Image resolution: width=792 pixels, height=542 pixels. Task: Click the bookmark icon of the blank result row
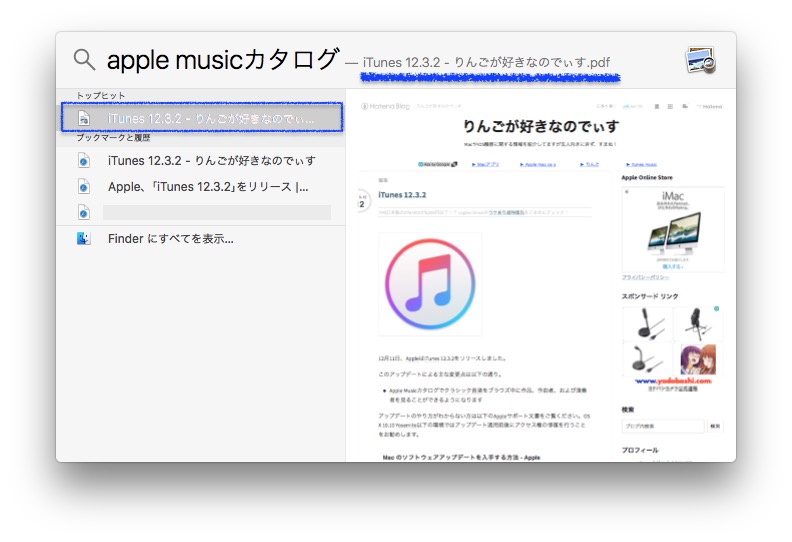pos(84,212)
